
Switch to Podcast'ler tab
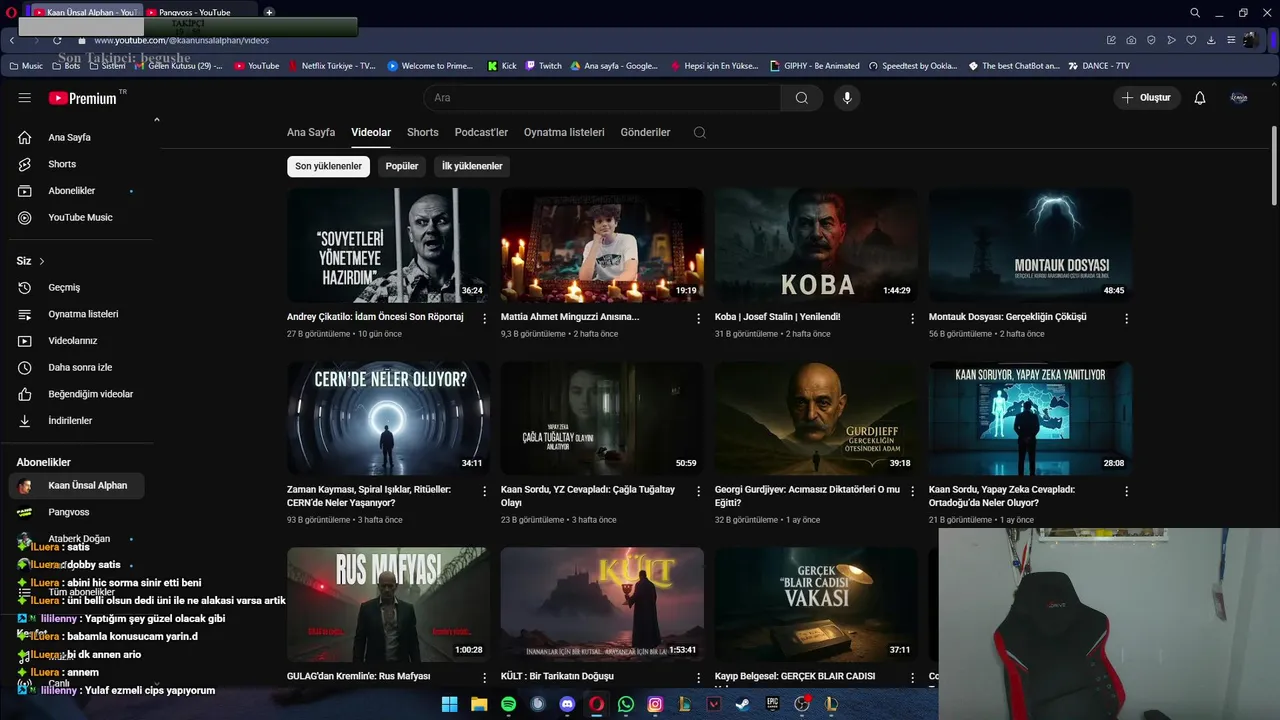481,132
